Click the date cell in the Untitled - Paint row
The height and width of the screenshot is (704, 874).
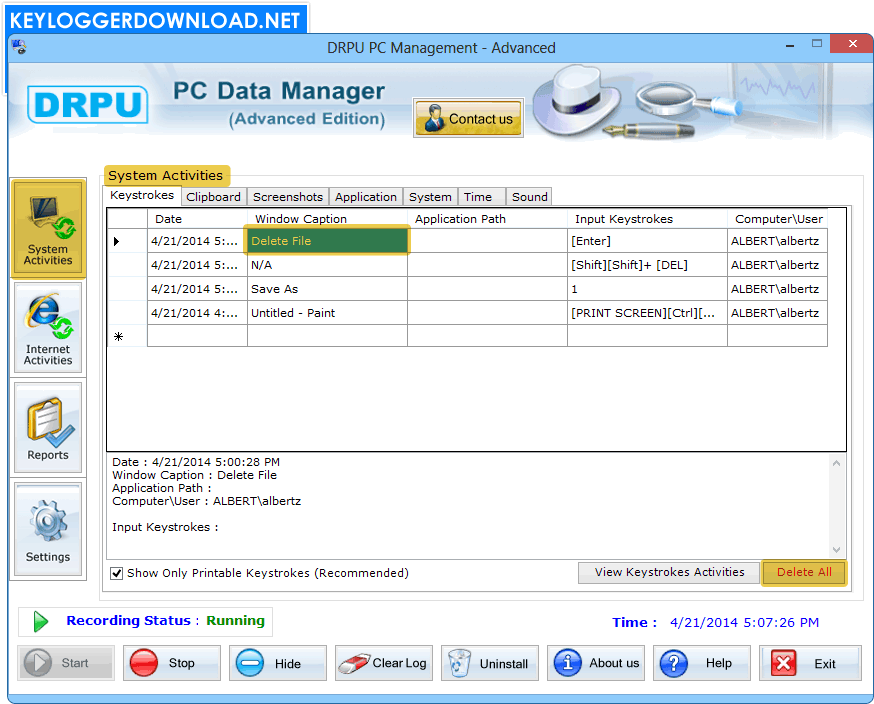click(197, 313)
